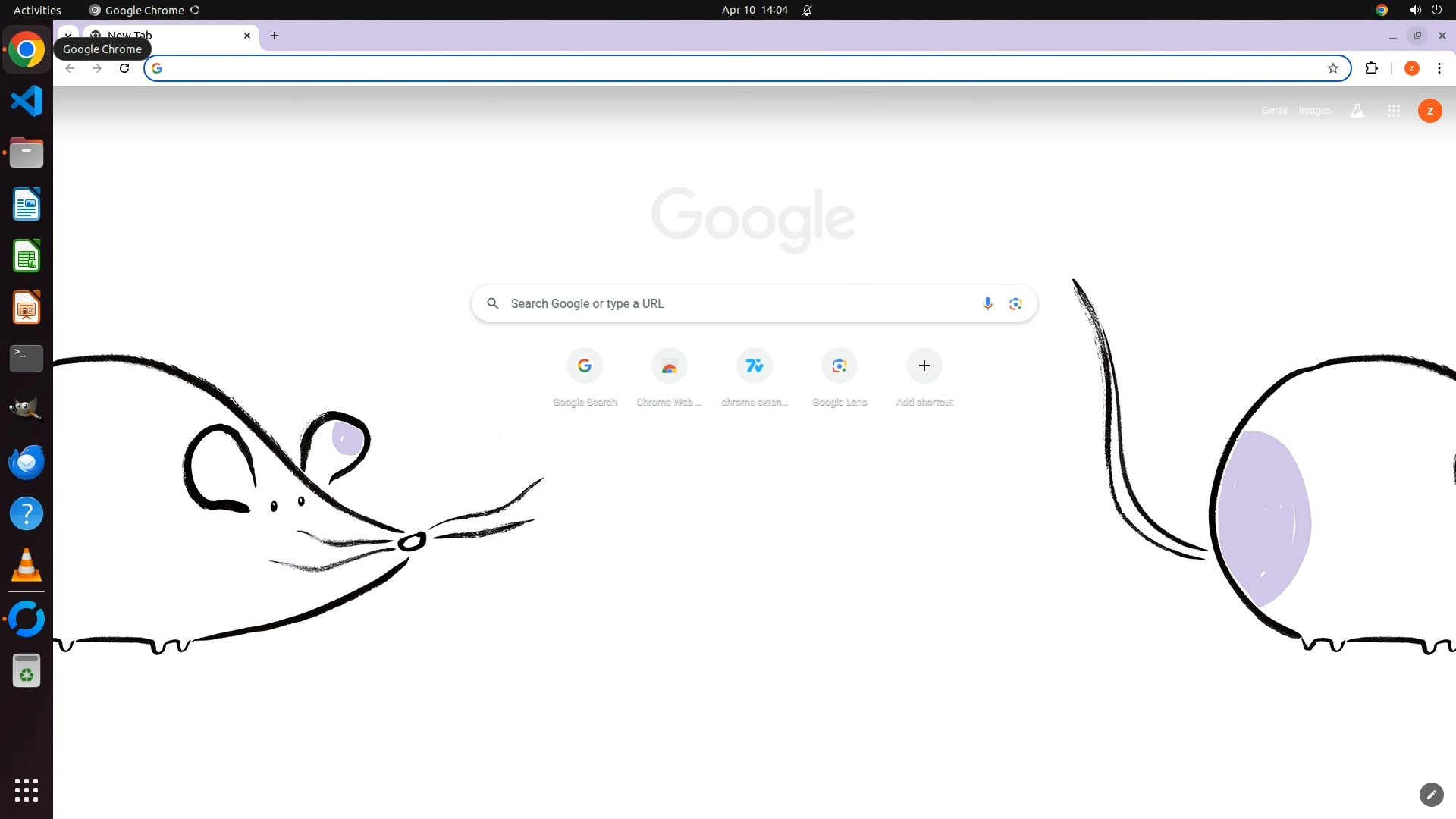Click the bookmark star icon

(1332, 68)
